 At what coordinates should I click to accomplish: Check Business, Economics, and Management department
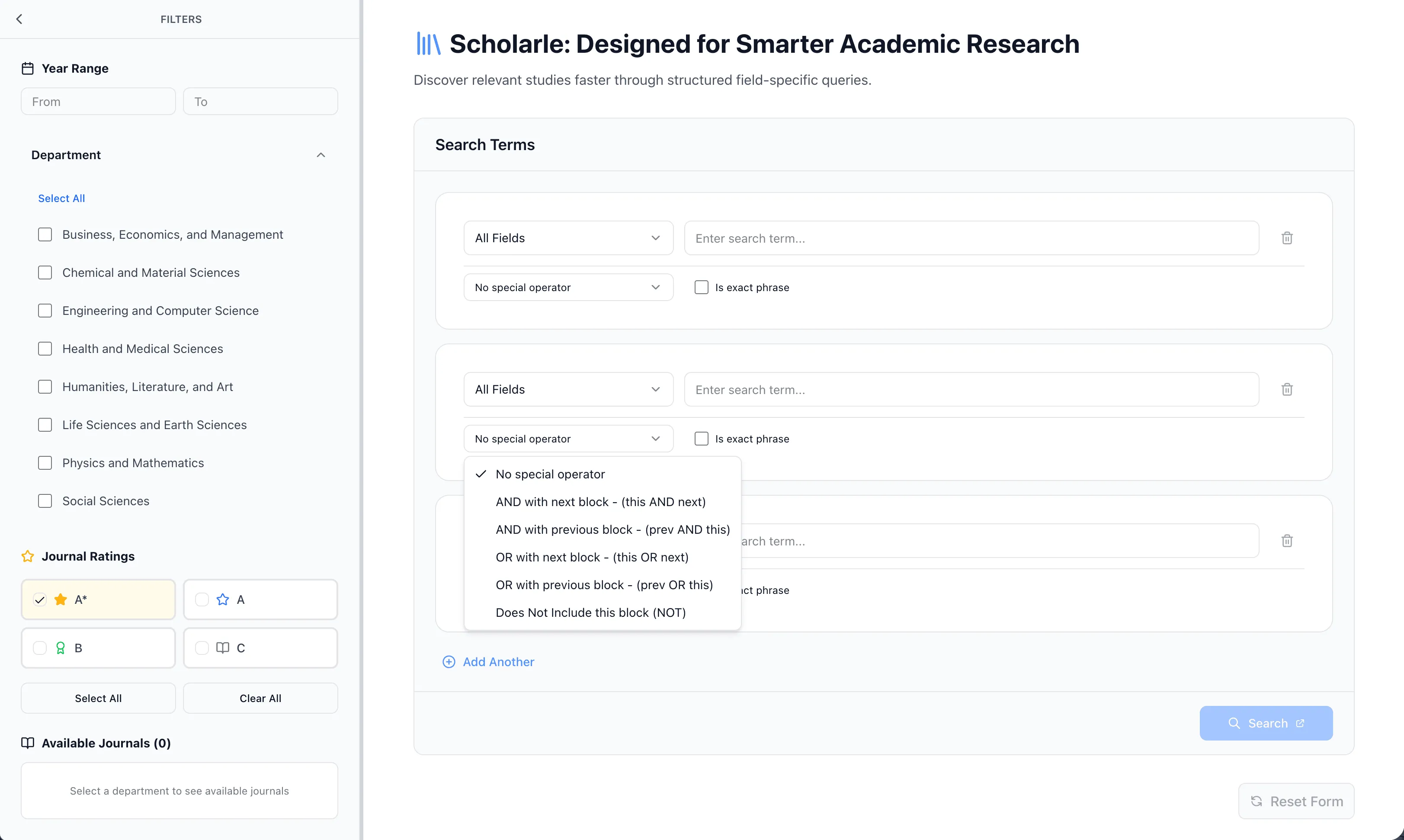45,235
